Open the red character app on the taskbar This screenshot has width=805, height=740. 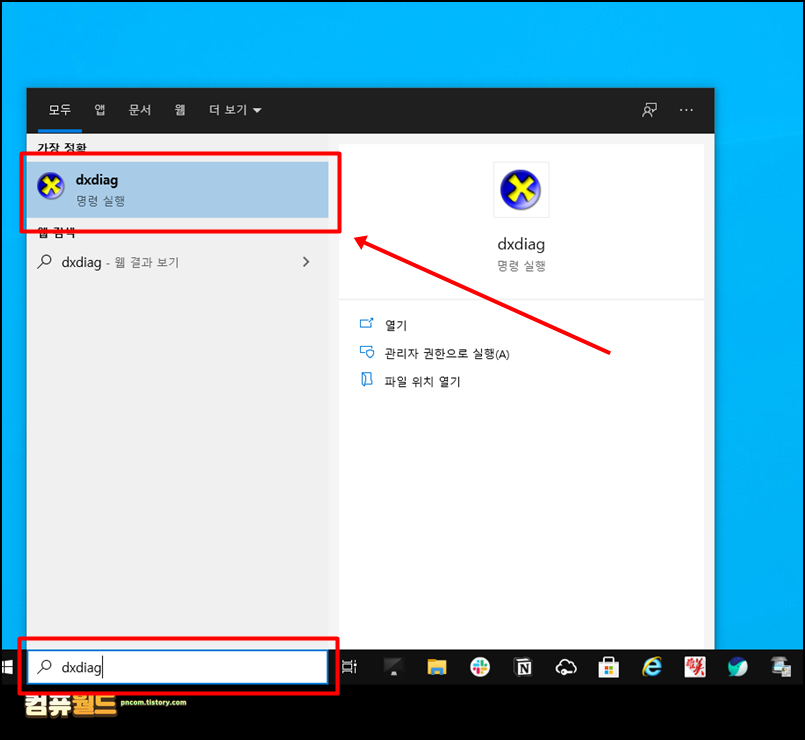coord(695,667)
